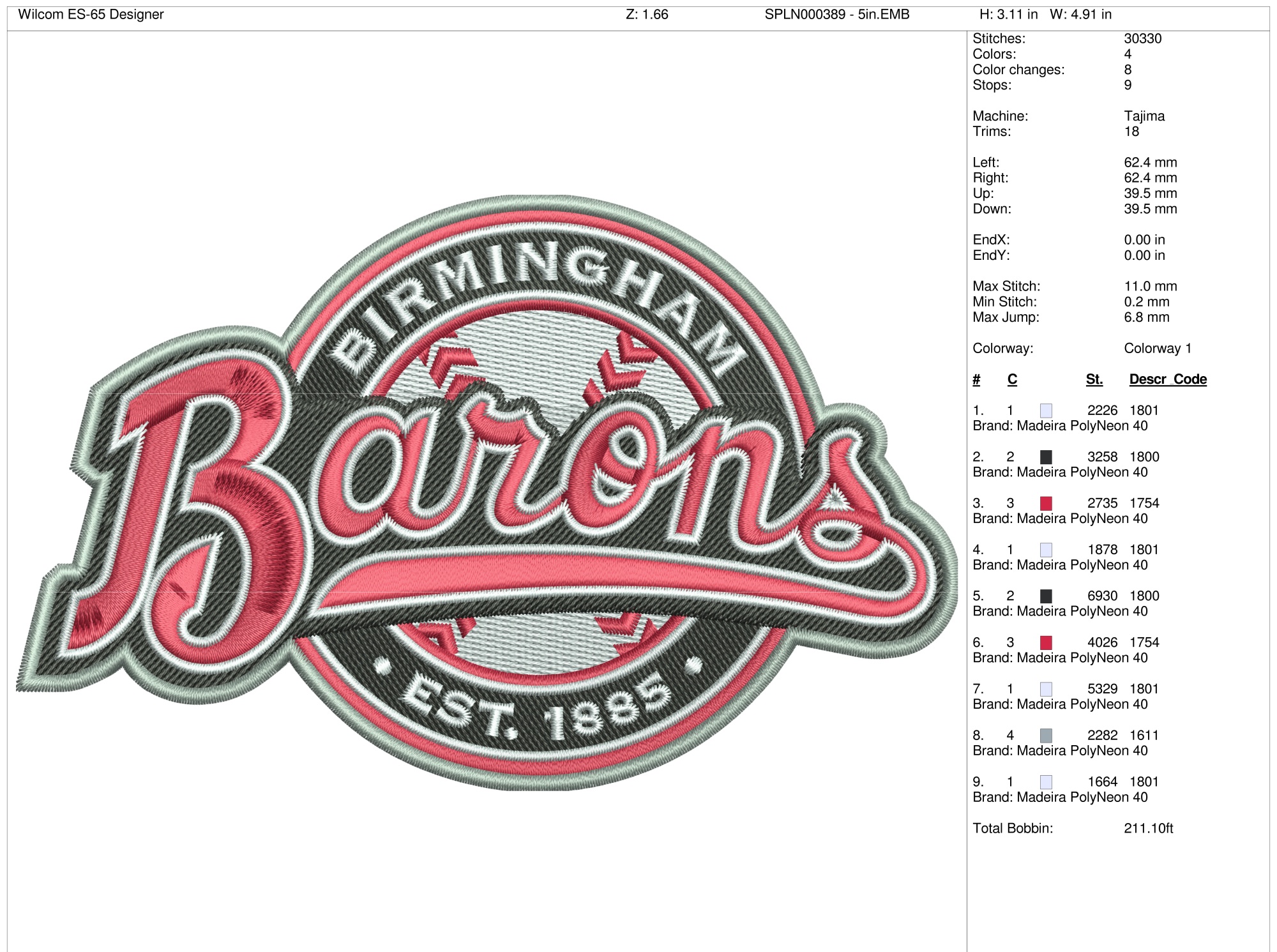Click the 'Color changes:' label
1277x952 pixels.
point(1018,70)
